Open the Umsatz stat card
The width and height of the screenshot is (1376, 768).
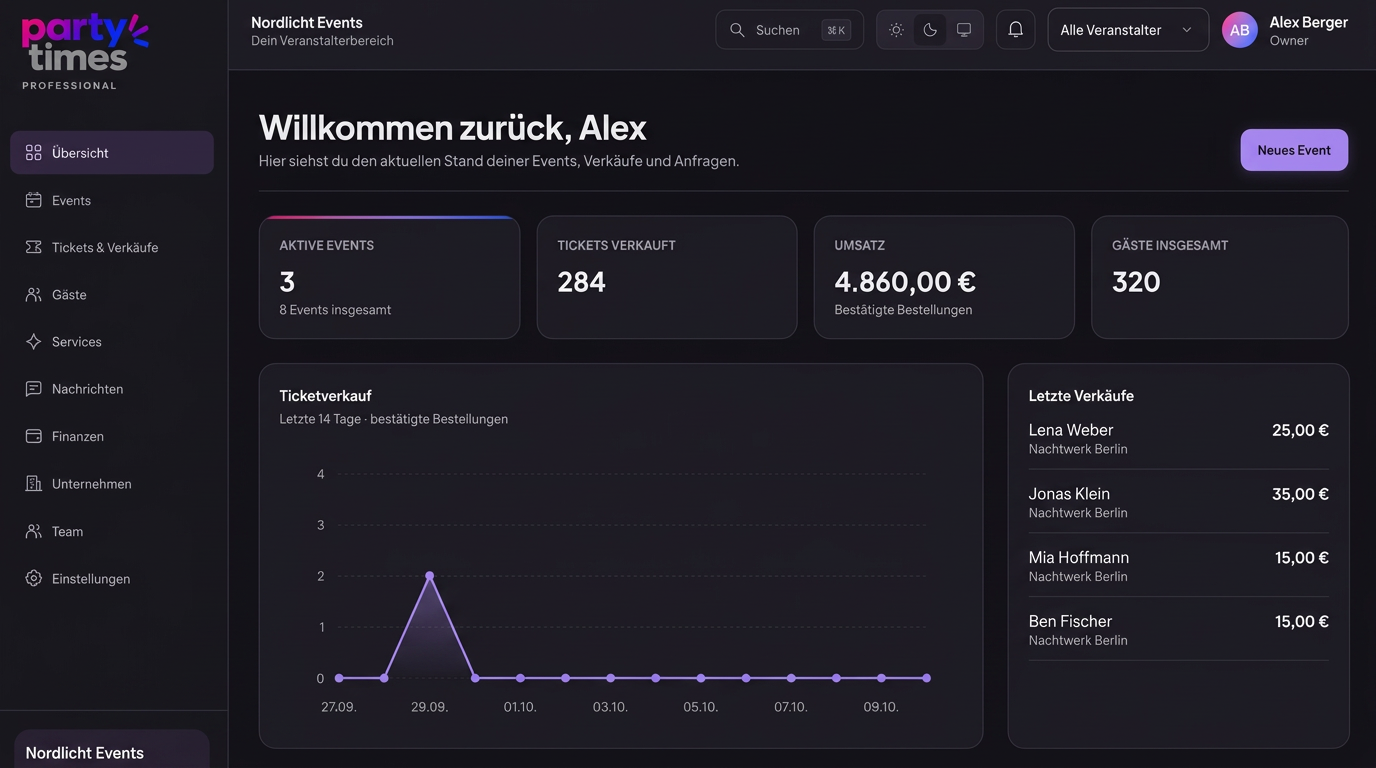(x=944, y=277)
